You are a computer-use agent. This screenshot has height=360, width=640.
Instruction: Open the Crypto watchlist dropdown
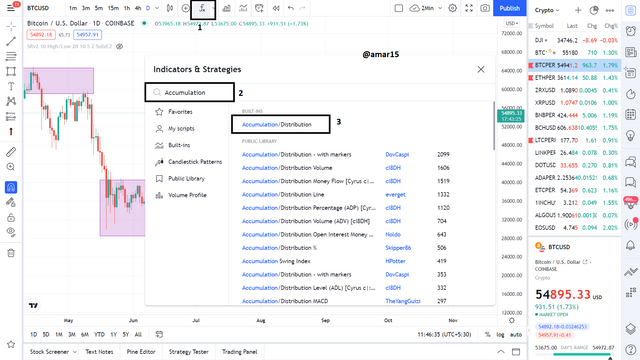[x=547, y=10]
